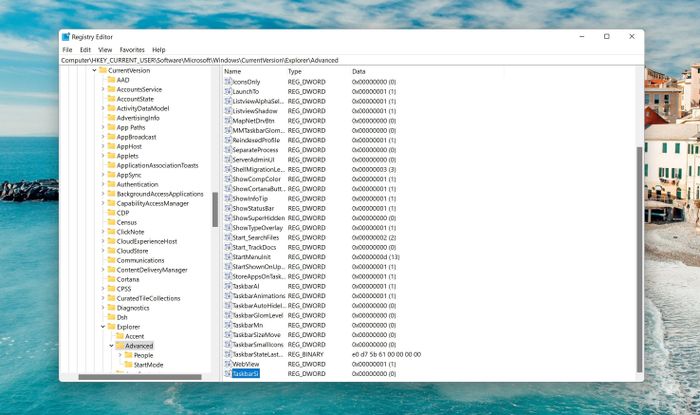The image size is (700, 415).
Task: Collapse the CurrentVersion tree node
Action: [x=94, y=71]
